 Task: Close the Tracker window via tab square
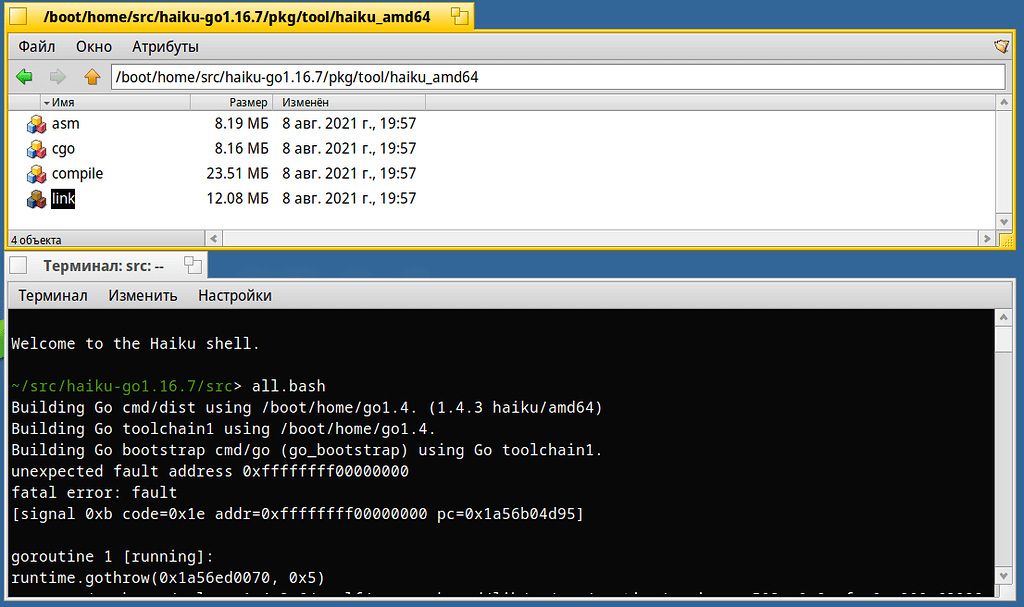point(18,16)
